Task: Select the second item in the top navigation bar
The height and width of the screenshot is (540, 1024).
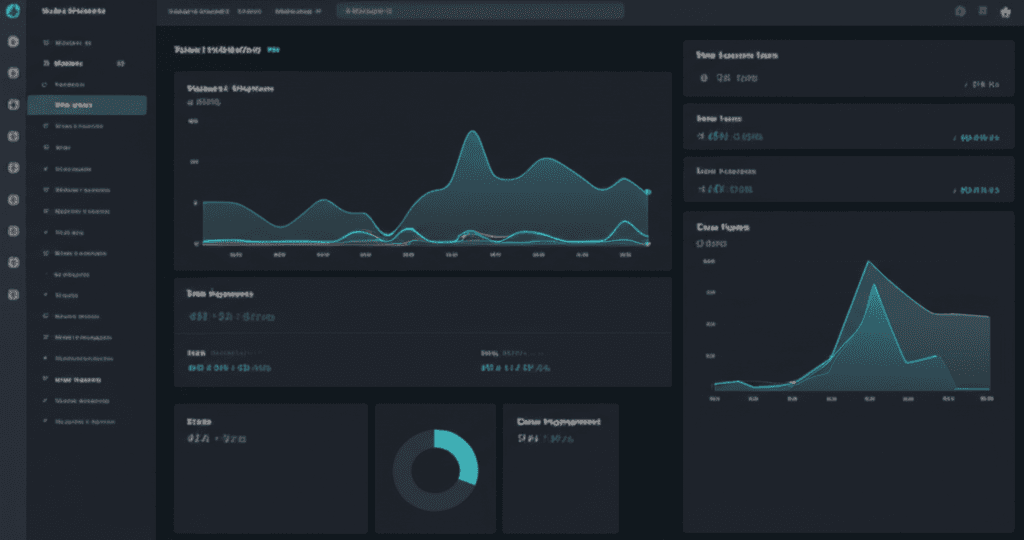Action: 249,11
